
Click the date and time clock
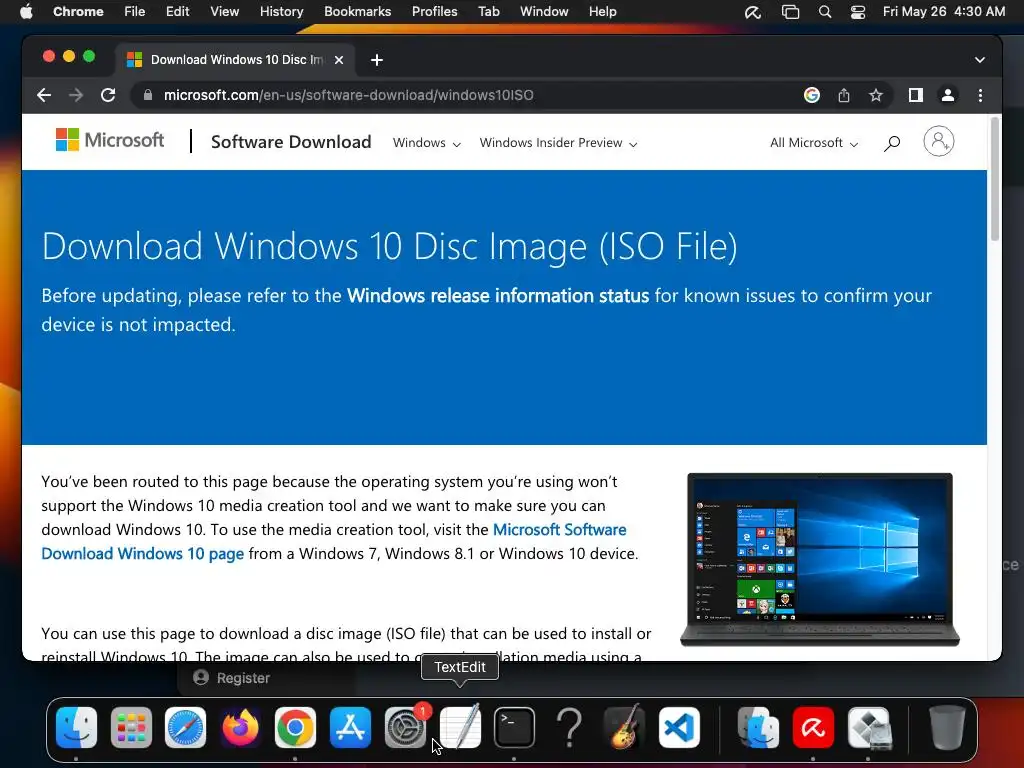point(944,12)
